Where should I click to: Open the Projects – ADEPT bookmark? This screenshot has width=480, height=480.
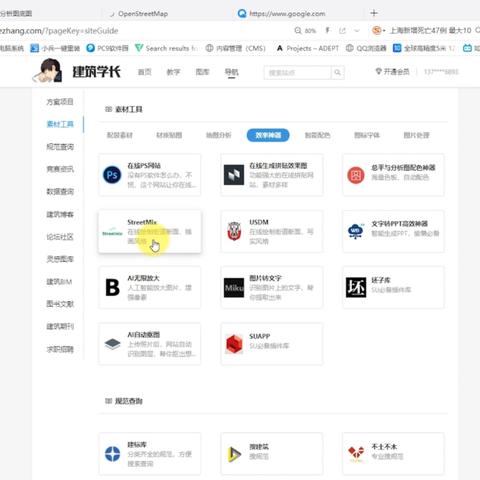(x=308, y=48)
